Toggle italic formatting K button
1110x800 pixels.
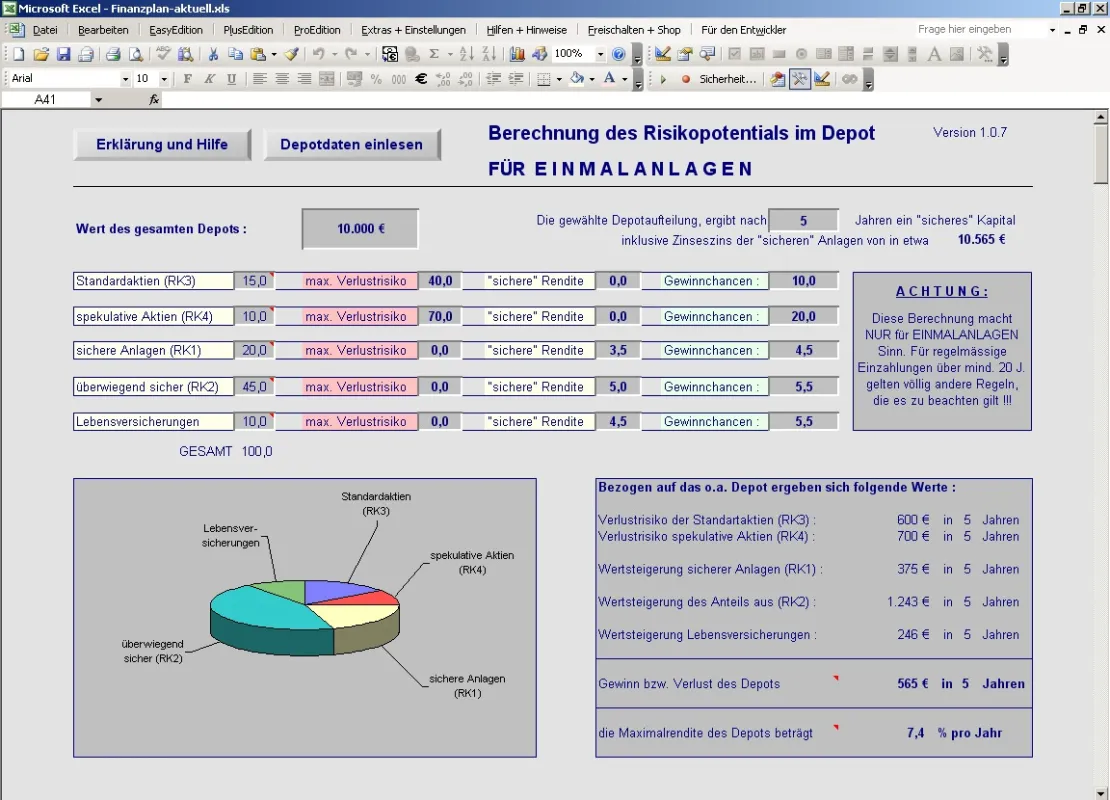[x=210, y=79]
